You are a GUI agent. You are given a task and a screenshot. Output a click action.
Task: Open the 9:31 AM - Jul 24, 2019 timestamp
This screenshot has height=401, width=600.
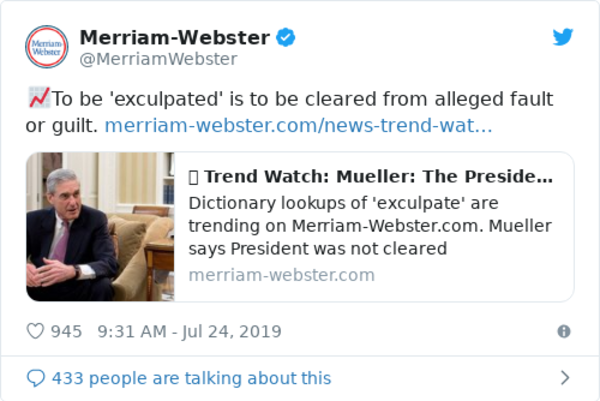pyautogui.click(x=189, y=331)
